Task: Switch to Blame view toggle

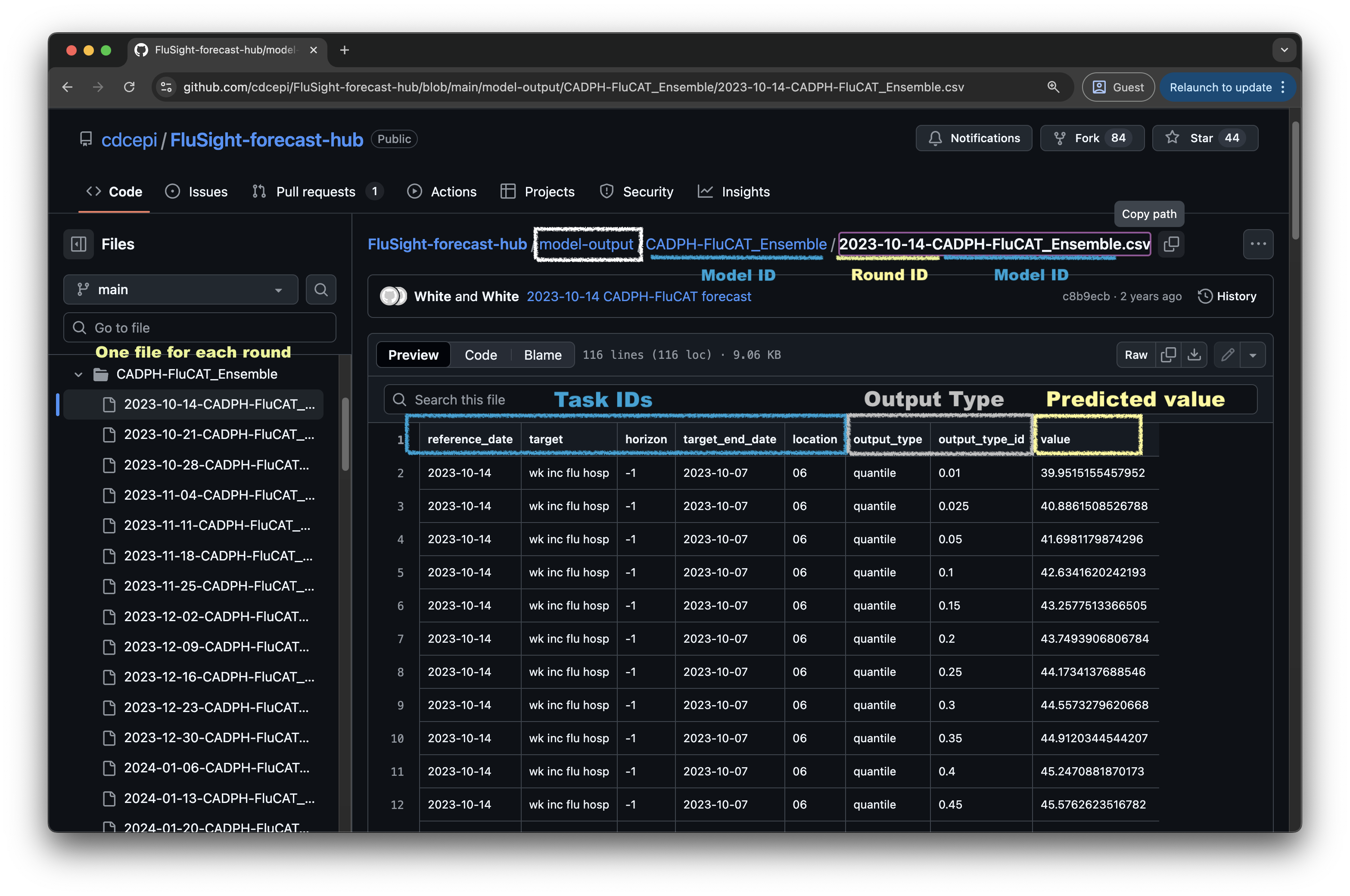Action: pos(542,355)
